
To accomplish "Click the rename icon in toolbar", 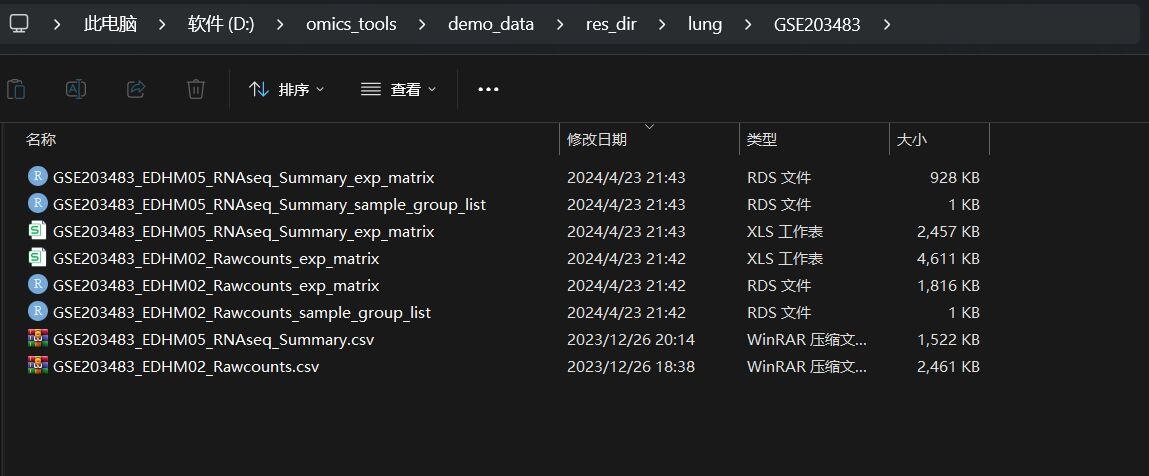I will tap(76, 89).
